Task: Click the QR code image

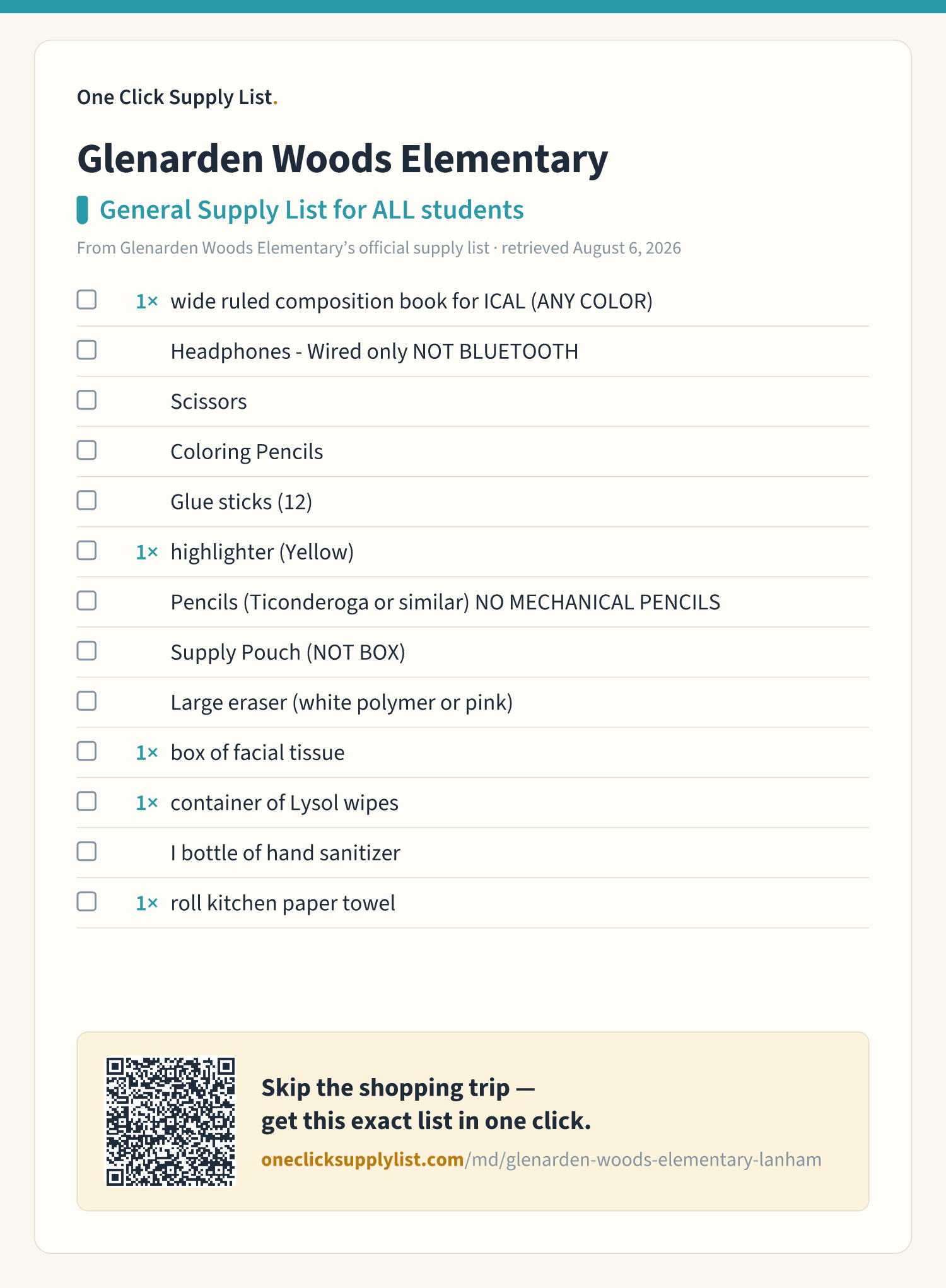Action: pos(170,1121)
